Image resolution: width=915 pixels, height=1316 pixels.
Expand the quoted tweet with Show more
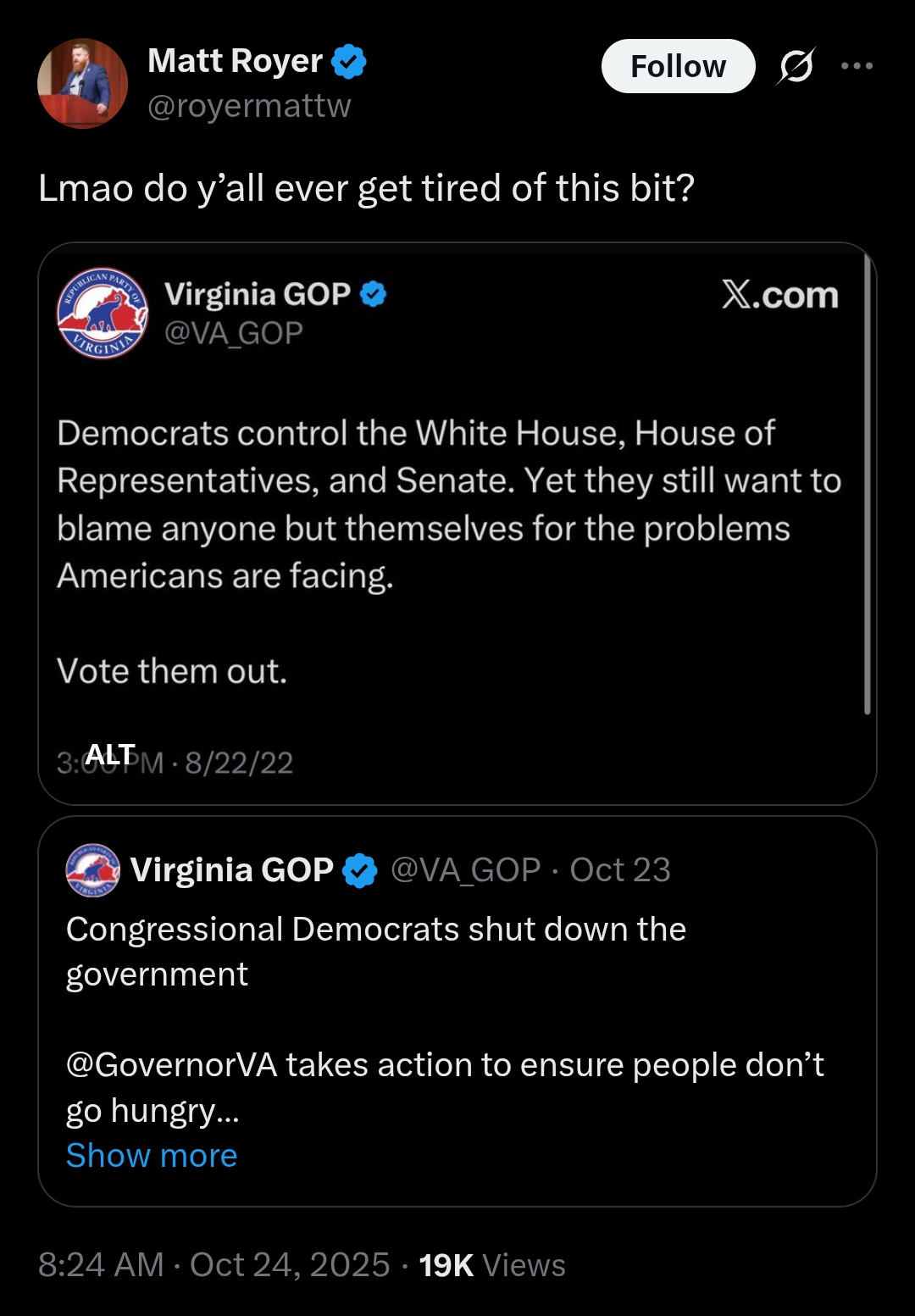[152, 1156]
